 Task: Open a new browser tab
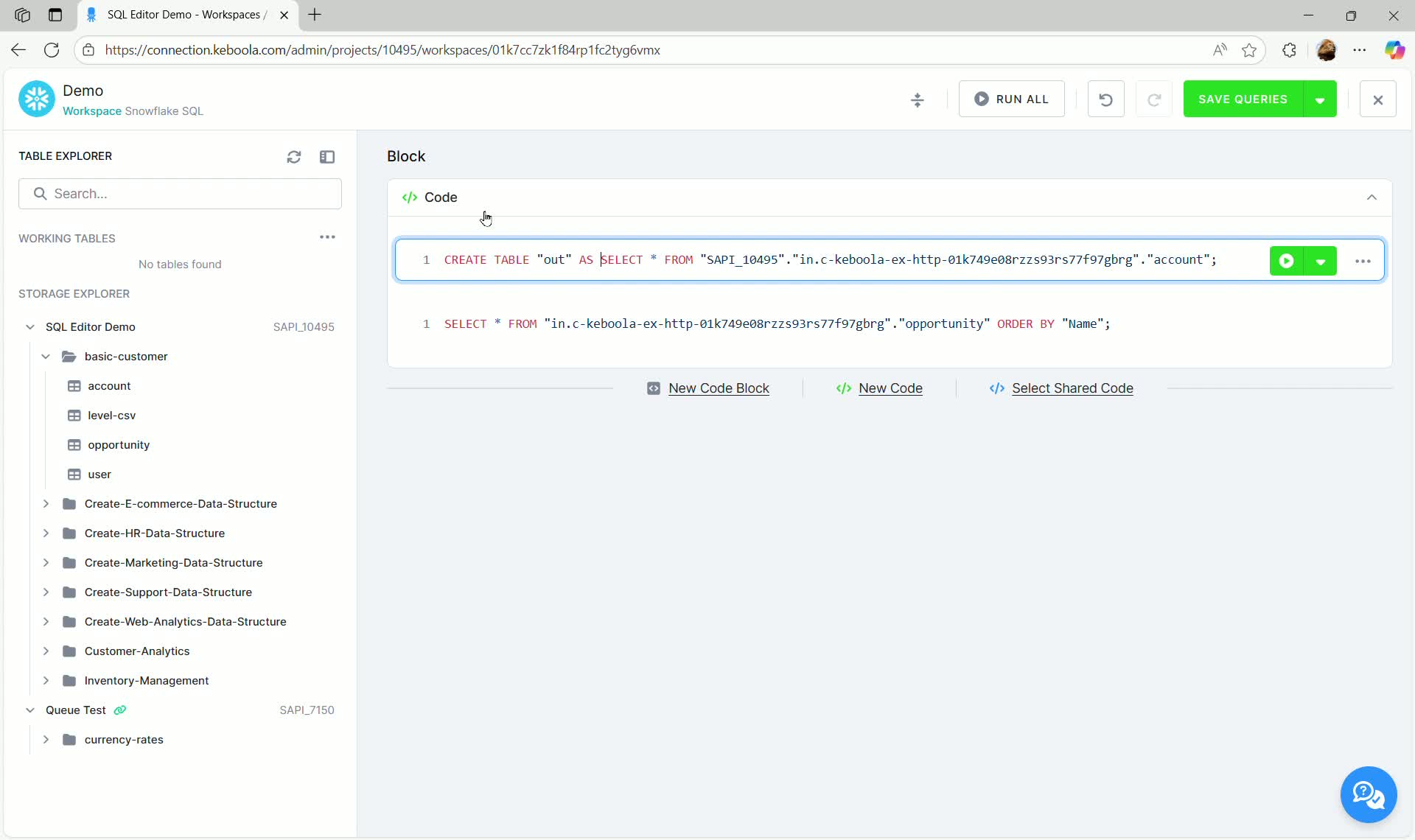pyautogui.click(x=315, y=15)
